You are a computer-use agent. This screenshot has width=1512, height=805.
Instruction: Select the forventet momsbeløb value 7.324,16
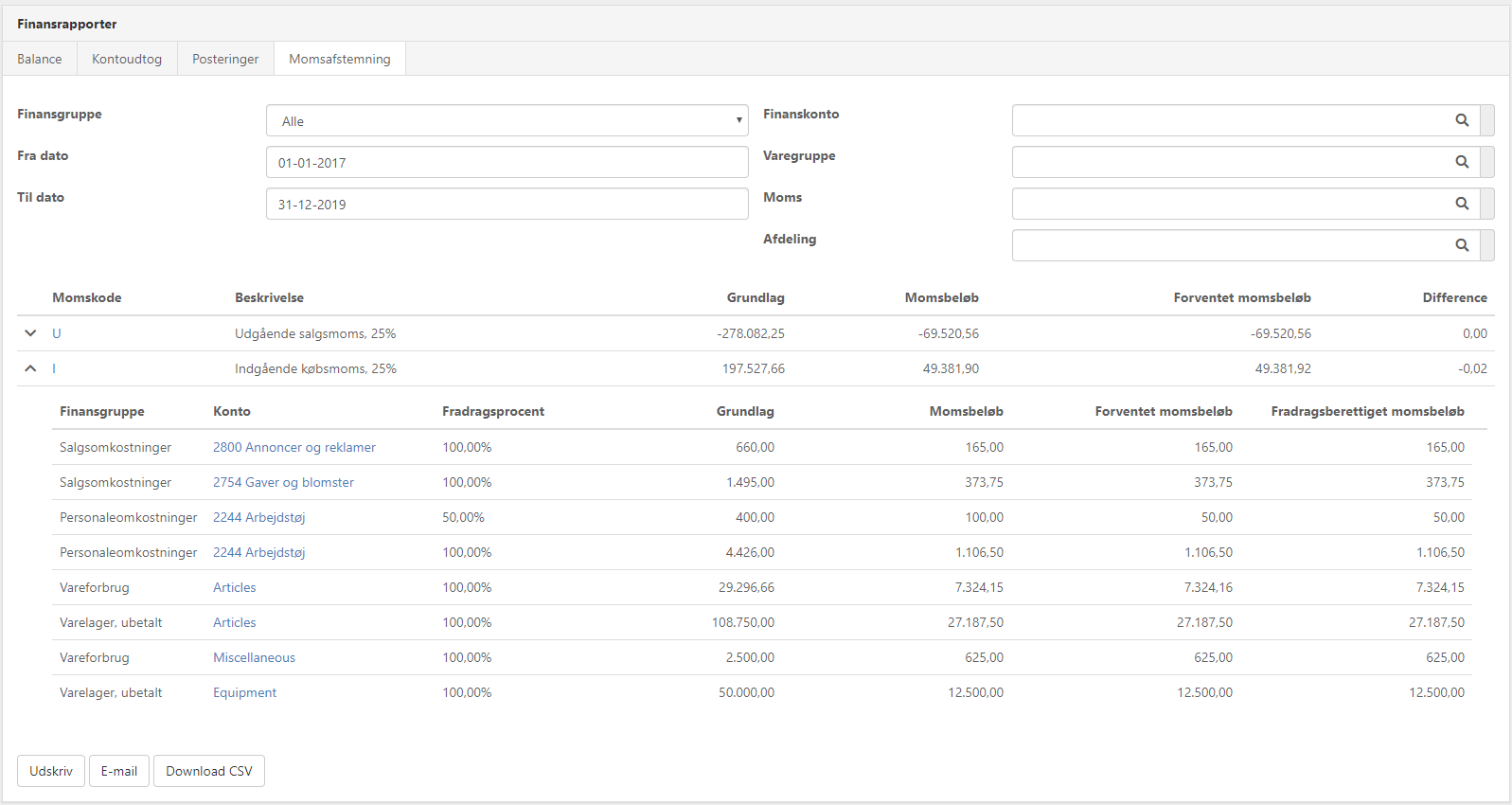1208,587
